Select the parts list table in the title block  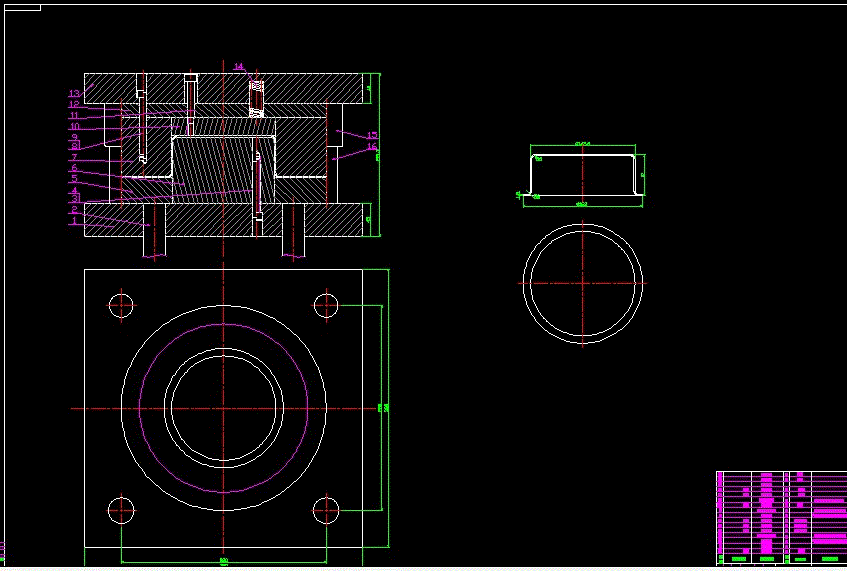point(782,519)
